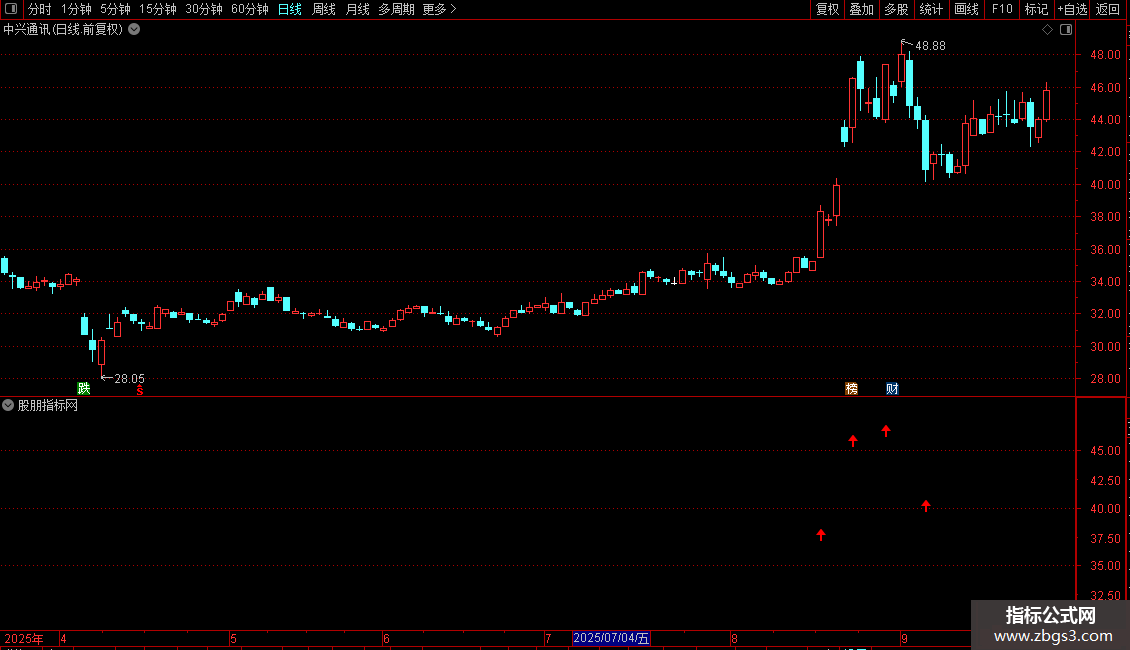The image size is (1130, 650).
Task: Select the 日线 daily chart tab
Action: pyautogui.click(x=290, y=9)
